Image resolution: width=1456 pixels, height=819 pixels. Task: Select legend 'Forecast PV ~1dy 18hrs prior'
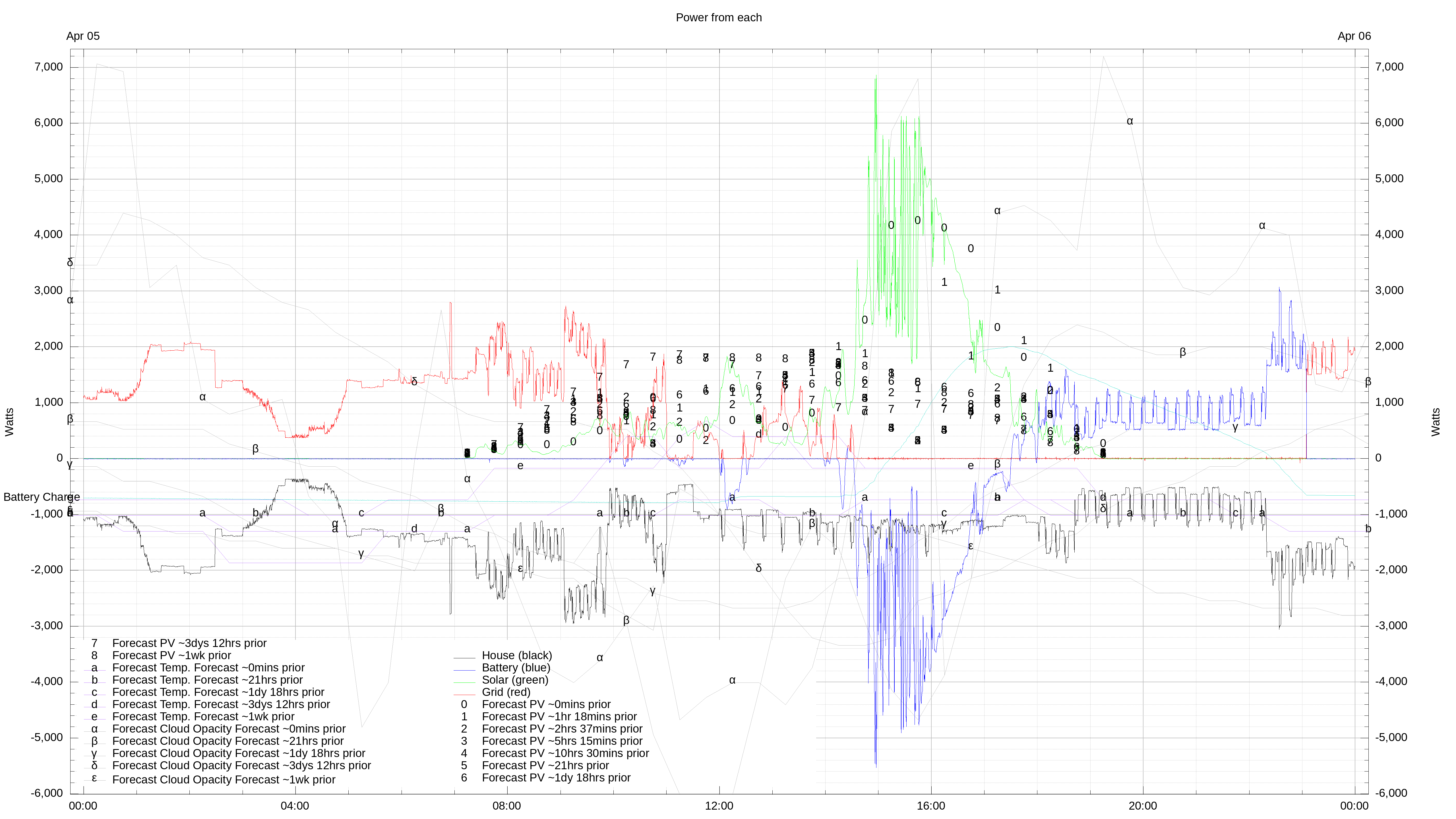click(556, 778)
